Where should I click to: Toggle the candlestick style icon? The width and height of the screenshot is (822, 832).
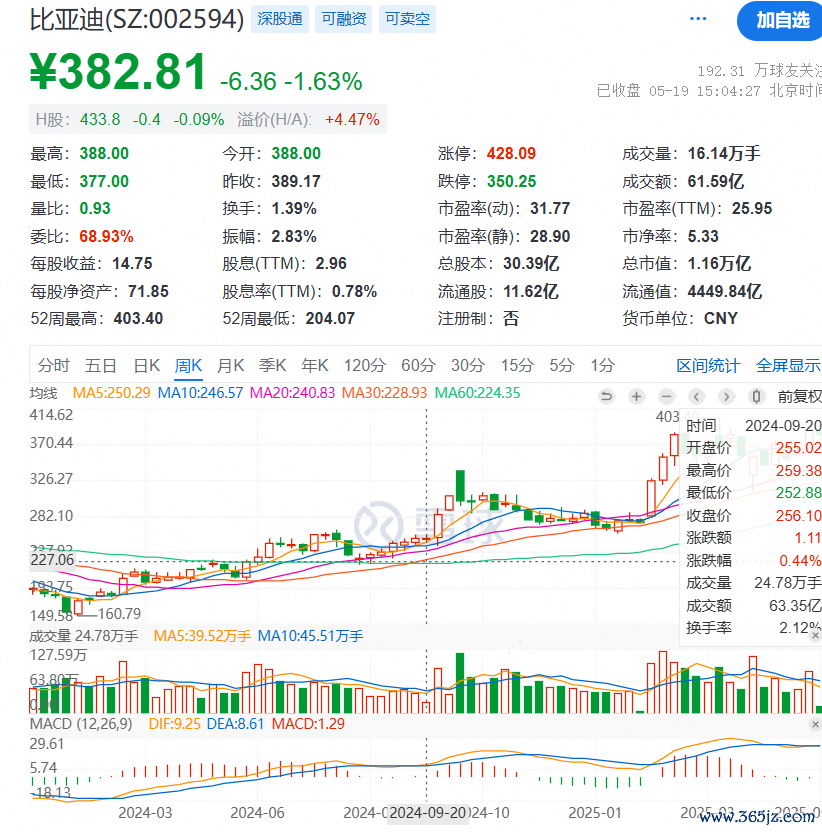tap(756, 396)
